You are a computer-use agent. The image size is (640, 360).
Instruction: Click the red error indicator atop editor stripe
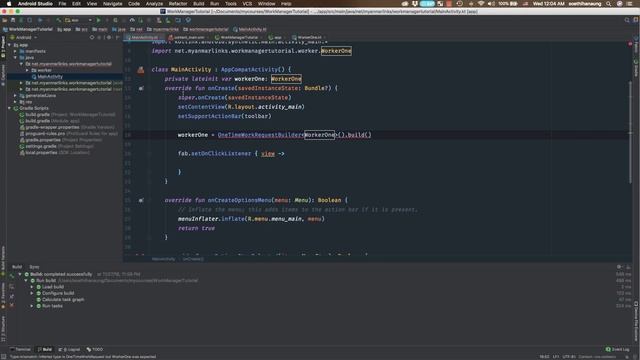630,43
